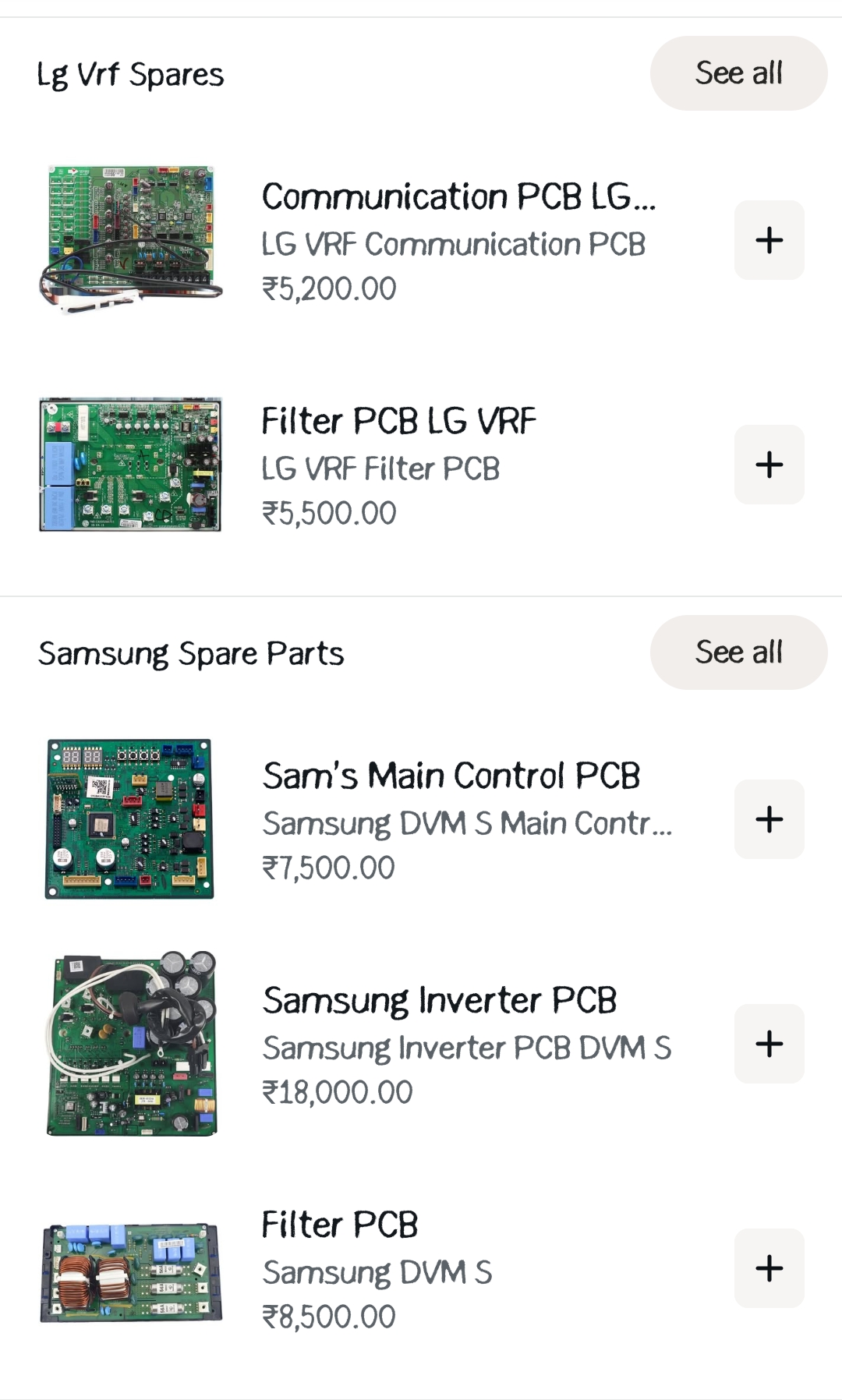Add Filter PCB LG VRF to cart
The height and width of the screenshot is (1400, 842).
(x=769, y=465)
